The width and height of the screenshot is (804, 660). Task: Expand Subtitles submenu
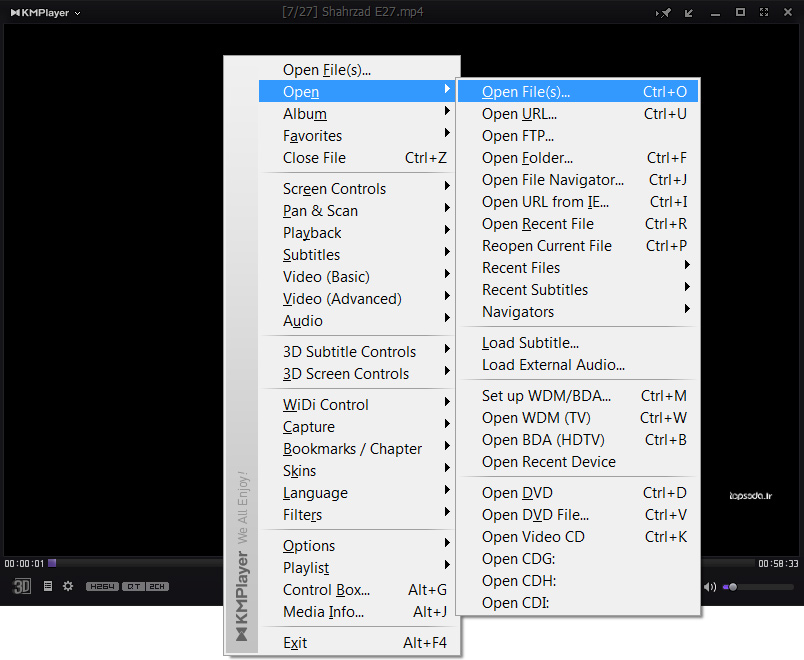point(358,255)
